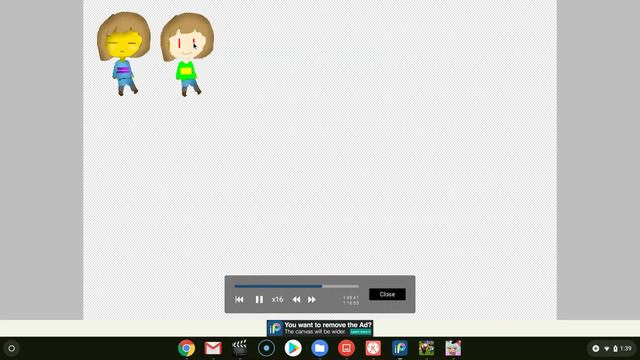Open the clapperboard video app
Viewport: 640px width, 360px height.
pos(240,348)
